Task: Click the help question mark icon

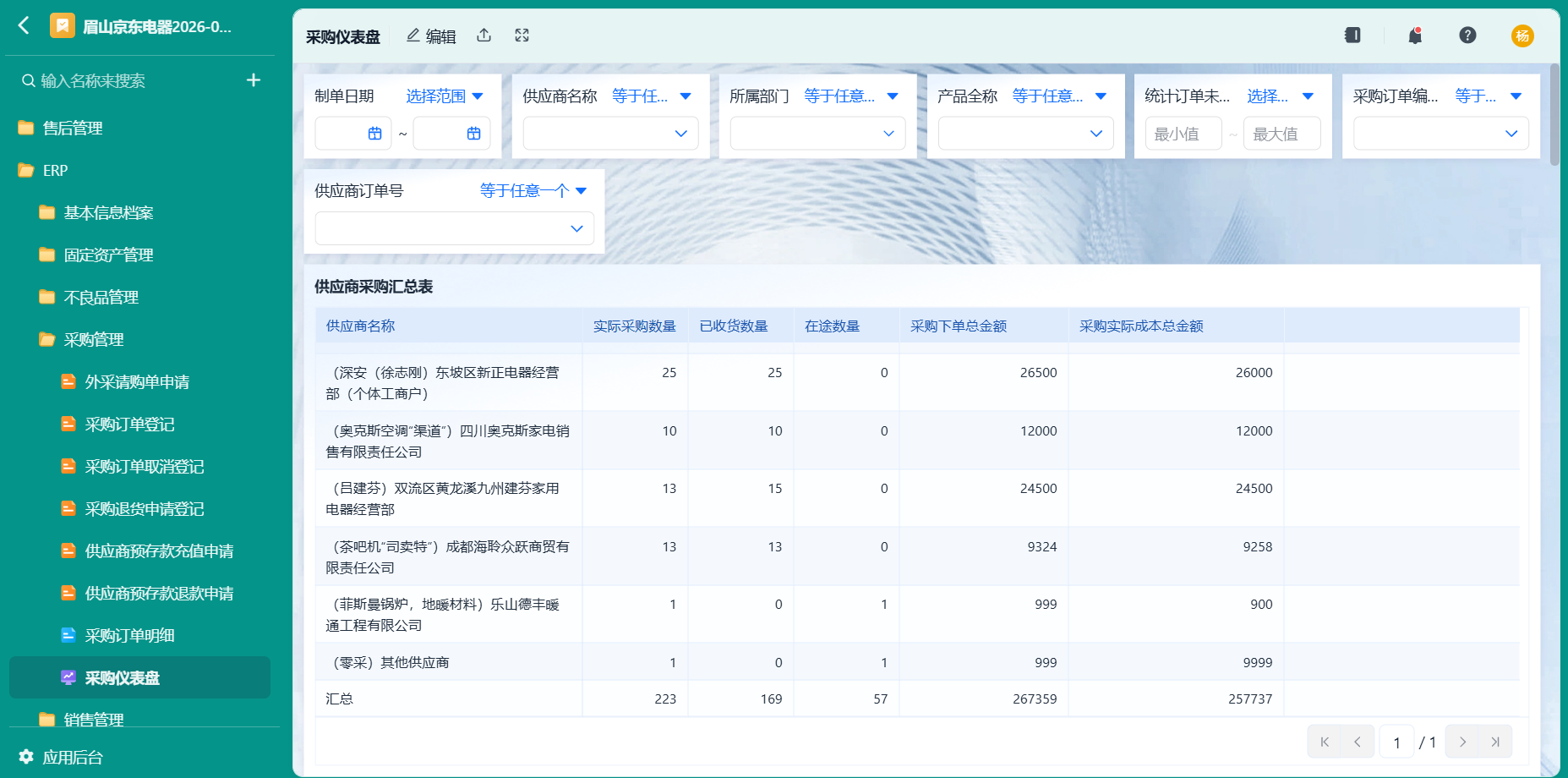Action: (x=1467, y=36)
